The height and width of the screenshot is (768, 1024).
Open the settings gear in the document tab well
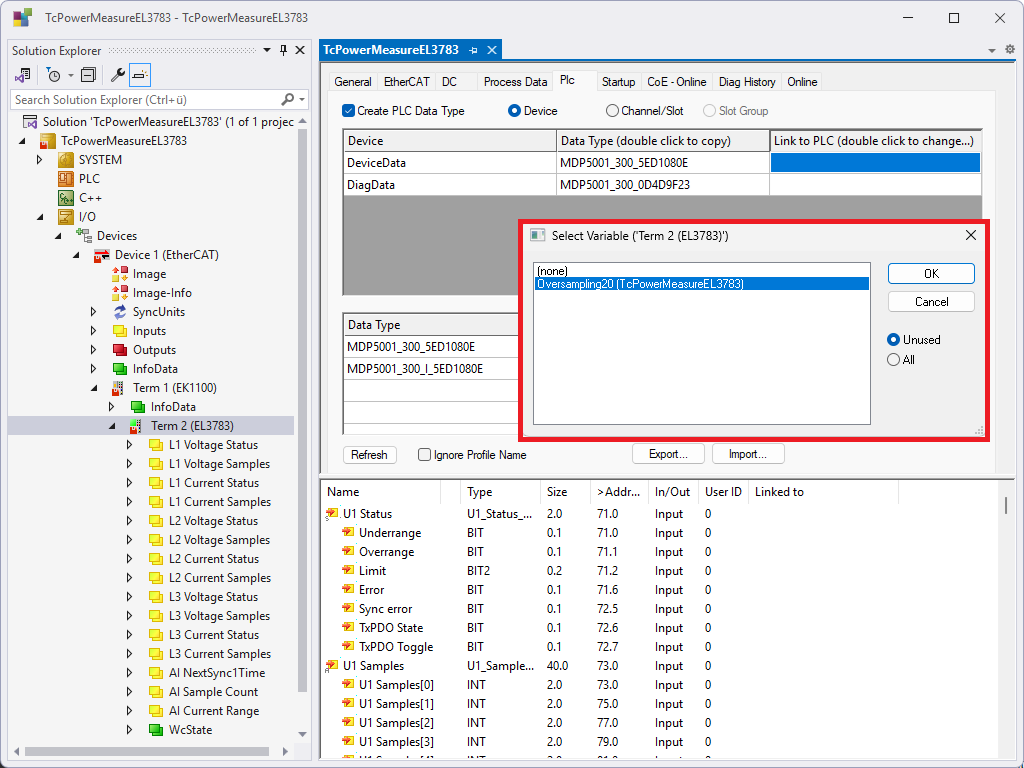tap(1010, 50)
